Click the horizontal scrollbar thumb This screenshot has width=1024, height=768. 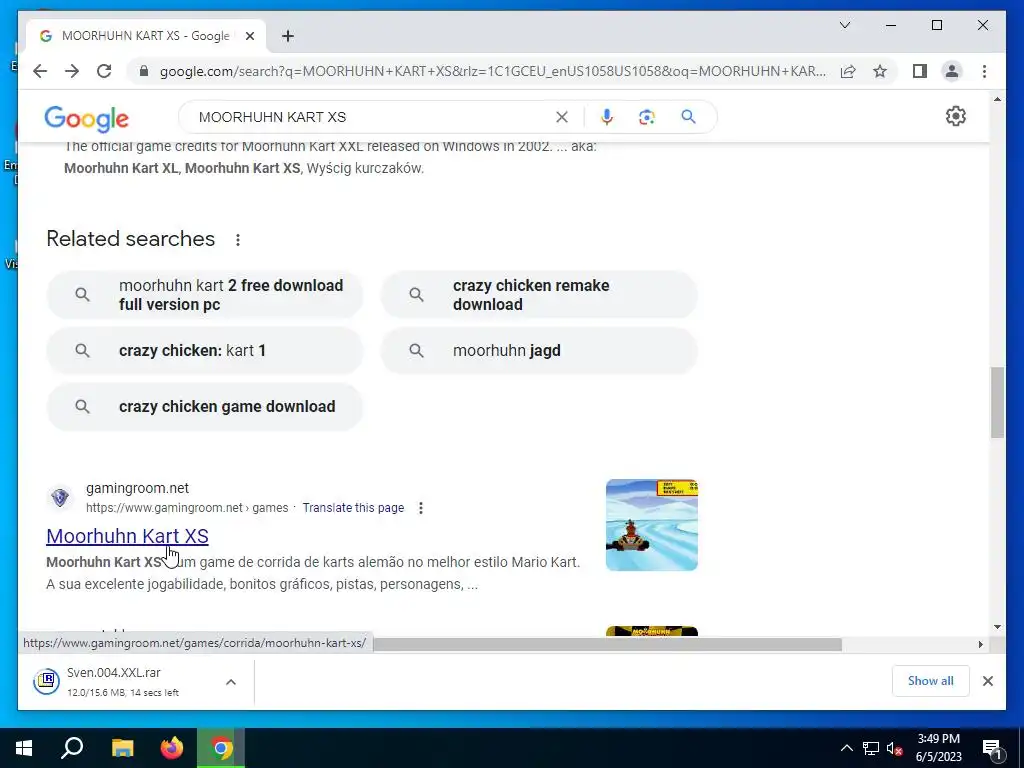[607, 645]
